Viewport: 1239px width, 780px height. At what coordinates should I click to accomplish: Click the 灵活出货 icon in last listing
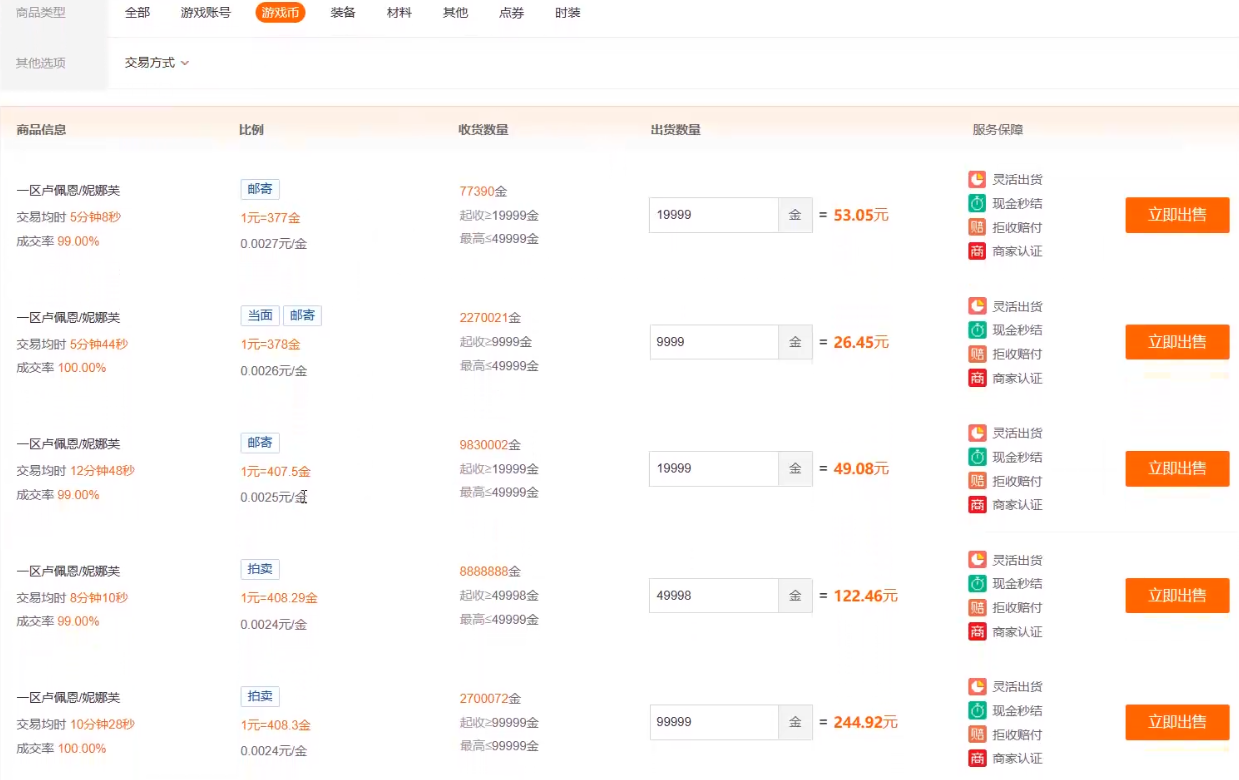(977, 687)
